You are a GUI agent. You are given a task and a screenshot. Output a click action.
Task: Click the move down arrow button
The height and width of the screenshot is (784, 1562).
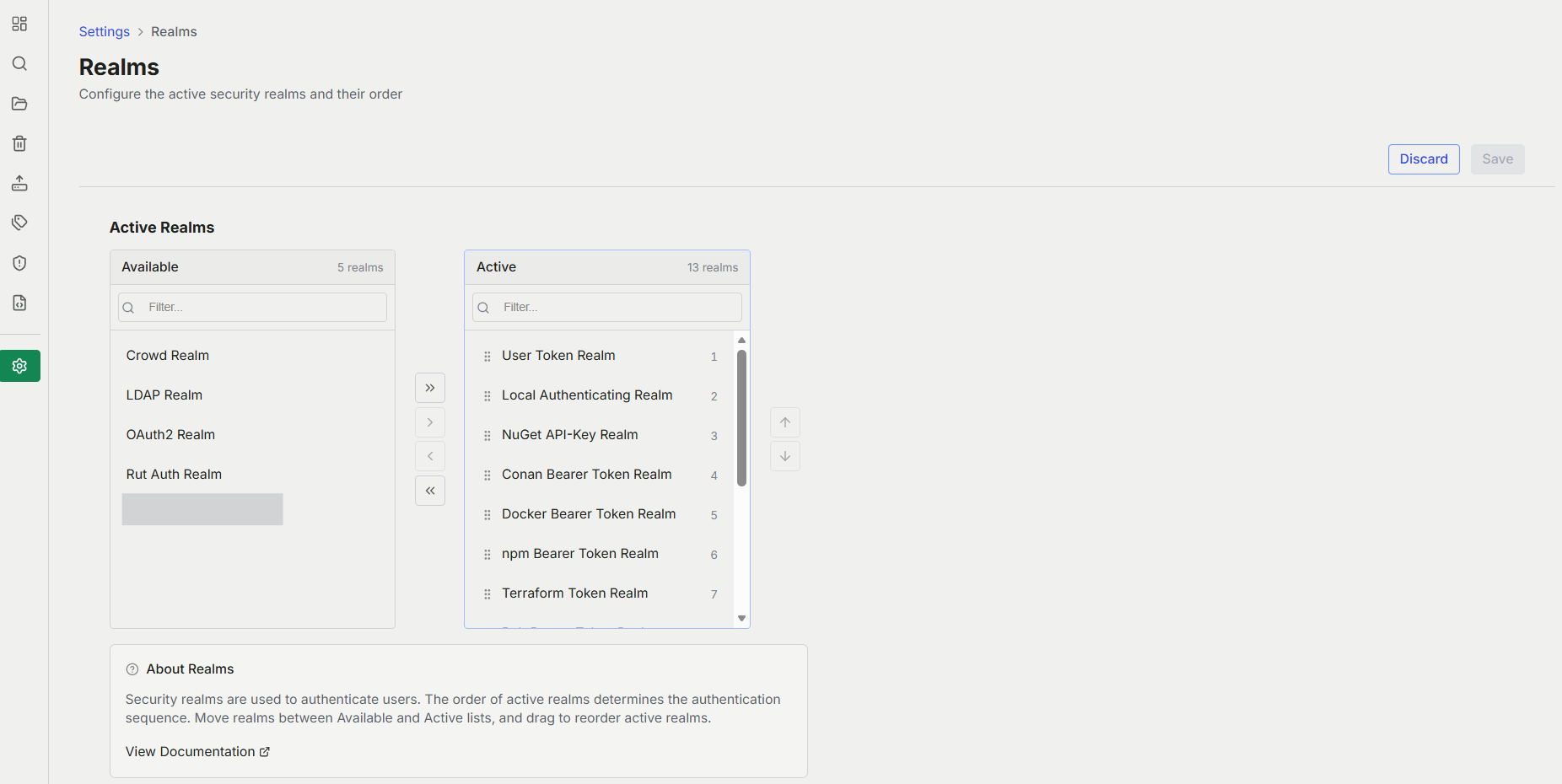click(785, 456)
